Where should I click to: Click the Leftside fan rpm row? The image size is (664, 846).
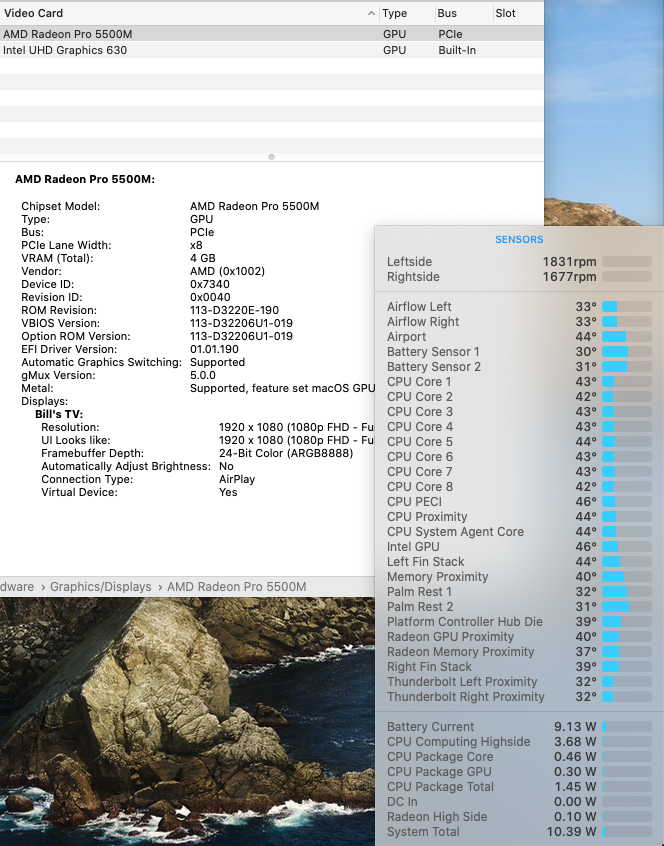click(x=519, y=262)
